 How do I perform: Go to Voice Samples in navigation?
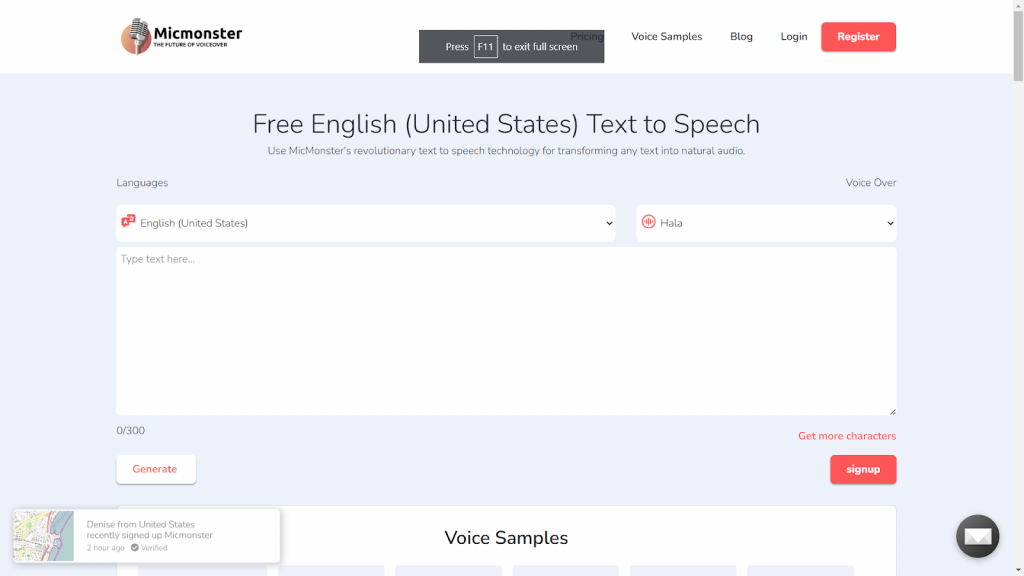pyautogui.click(x=666, y=37)
